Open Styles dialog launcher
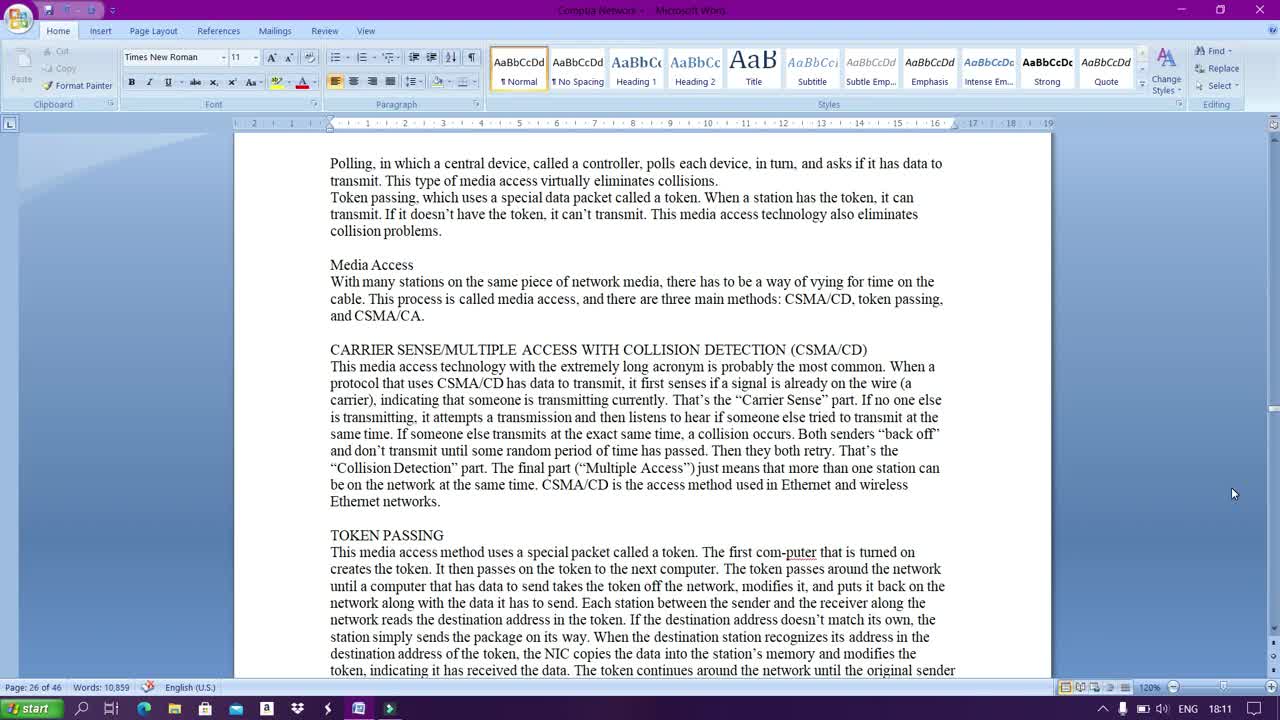 [1179, 104]
